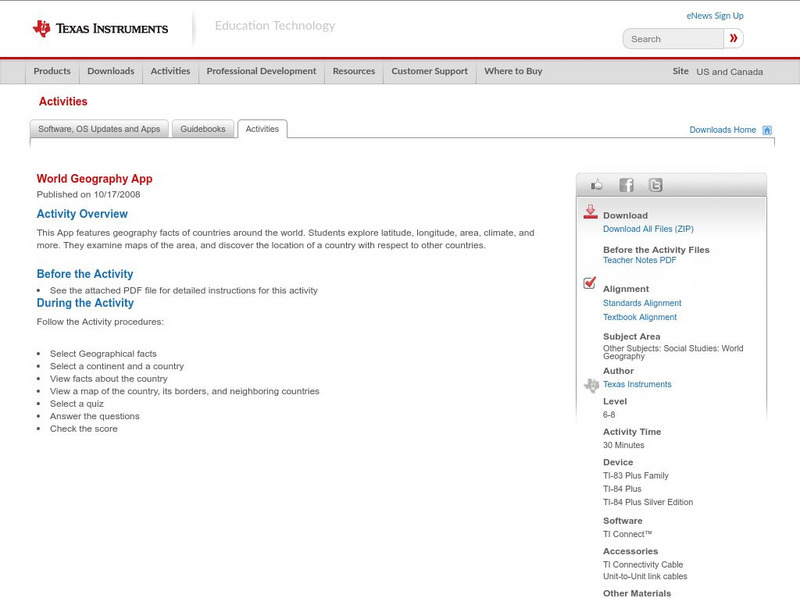Open the Resources menu
Viewport: 800px width, 598px height.
[354, 71]
